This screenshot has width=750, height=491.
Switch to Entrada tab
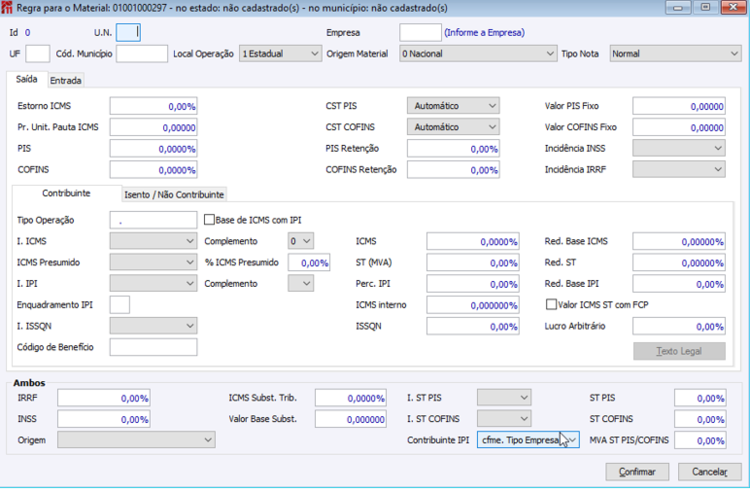[x=66, y=80]
